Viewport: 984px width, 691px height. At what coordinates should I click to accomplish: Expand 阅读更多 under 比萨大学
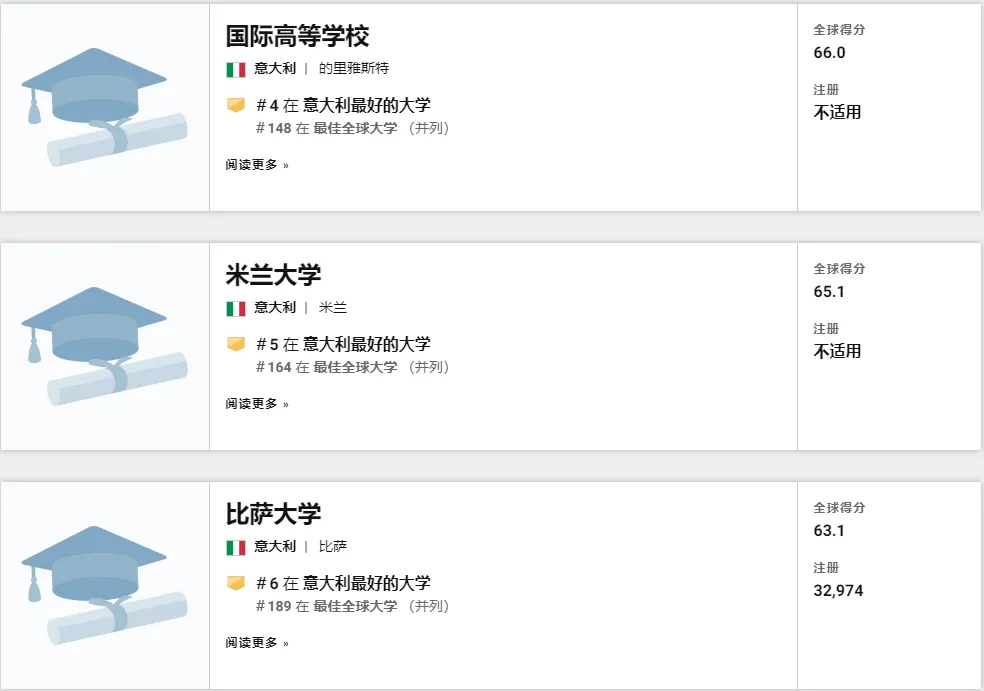[x=257, y=643]
